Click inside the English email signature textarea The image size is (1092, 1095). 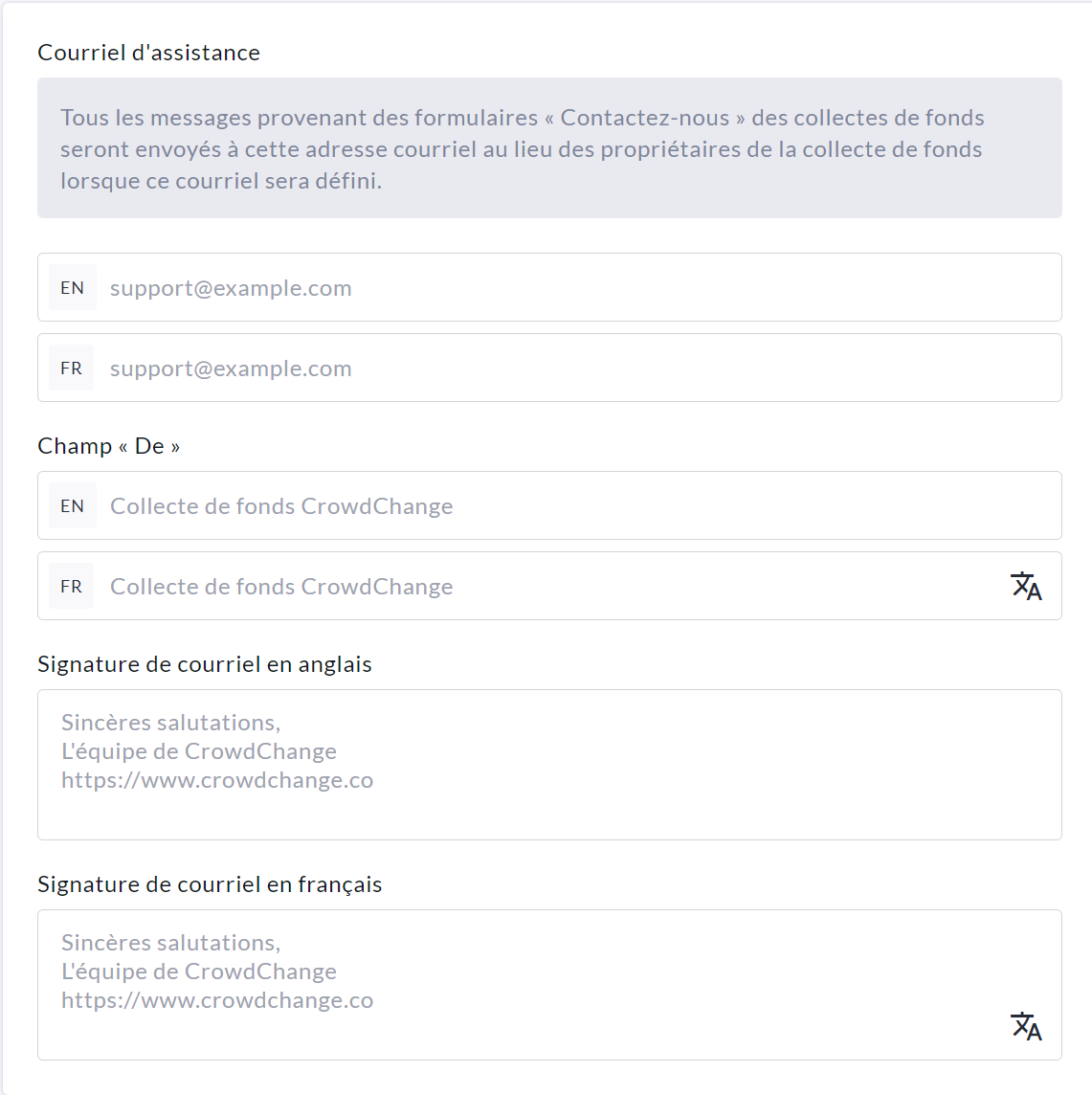pos(670,765)
